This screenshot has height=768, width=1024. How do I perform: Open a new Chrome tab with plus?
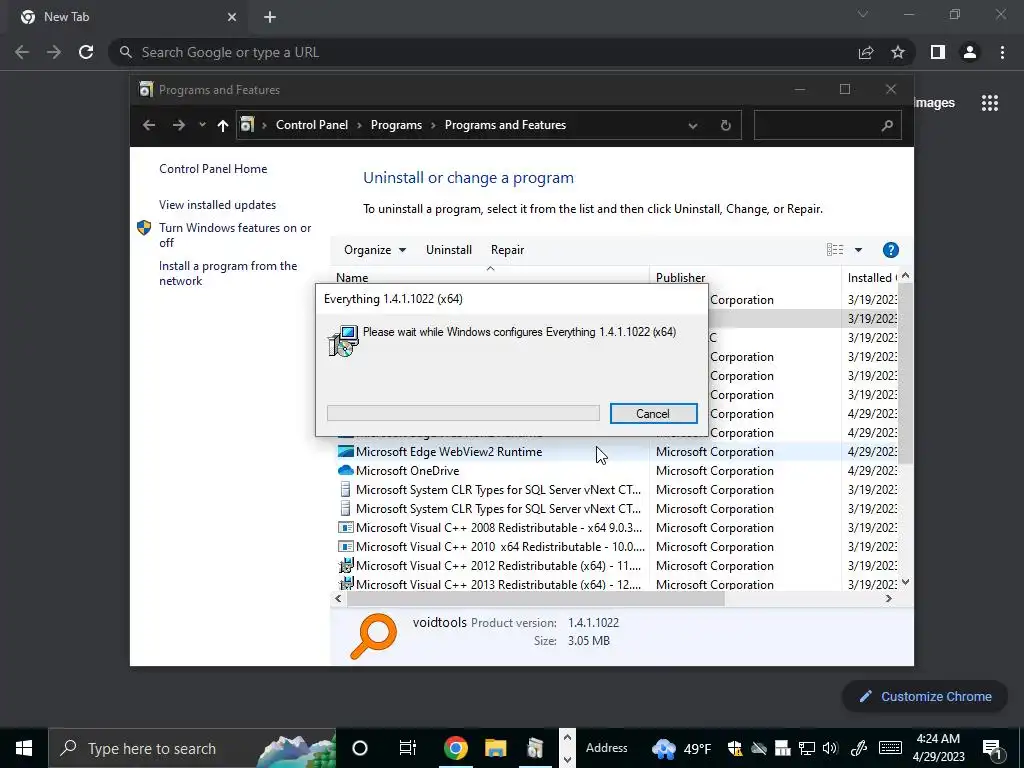click(x=270, y=17)
